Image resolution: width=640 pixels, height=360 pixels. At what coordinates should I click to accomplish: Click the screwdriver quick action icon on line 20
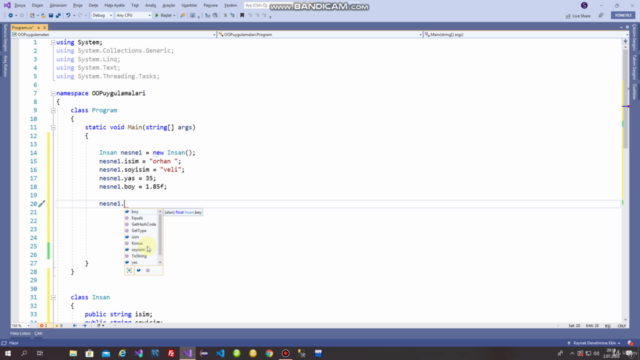pyautogui.click(x=42, y=204)
